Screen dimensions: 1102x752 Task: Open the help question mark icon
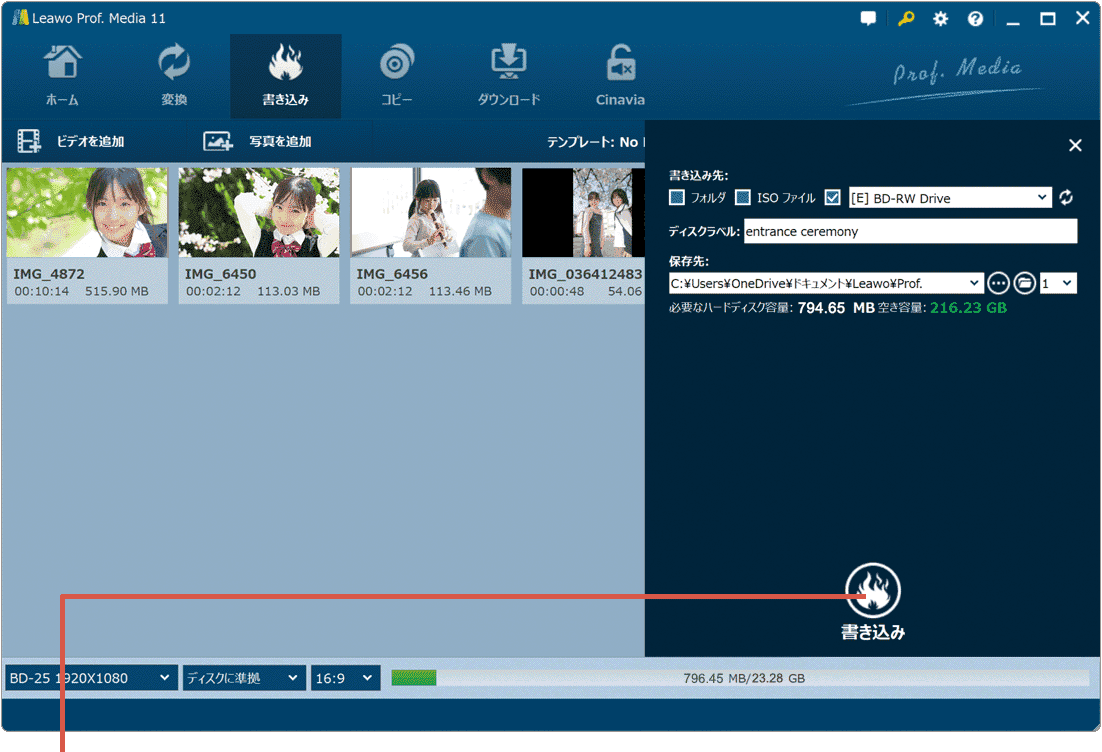pyautogui.click(x=975, y=19)
